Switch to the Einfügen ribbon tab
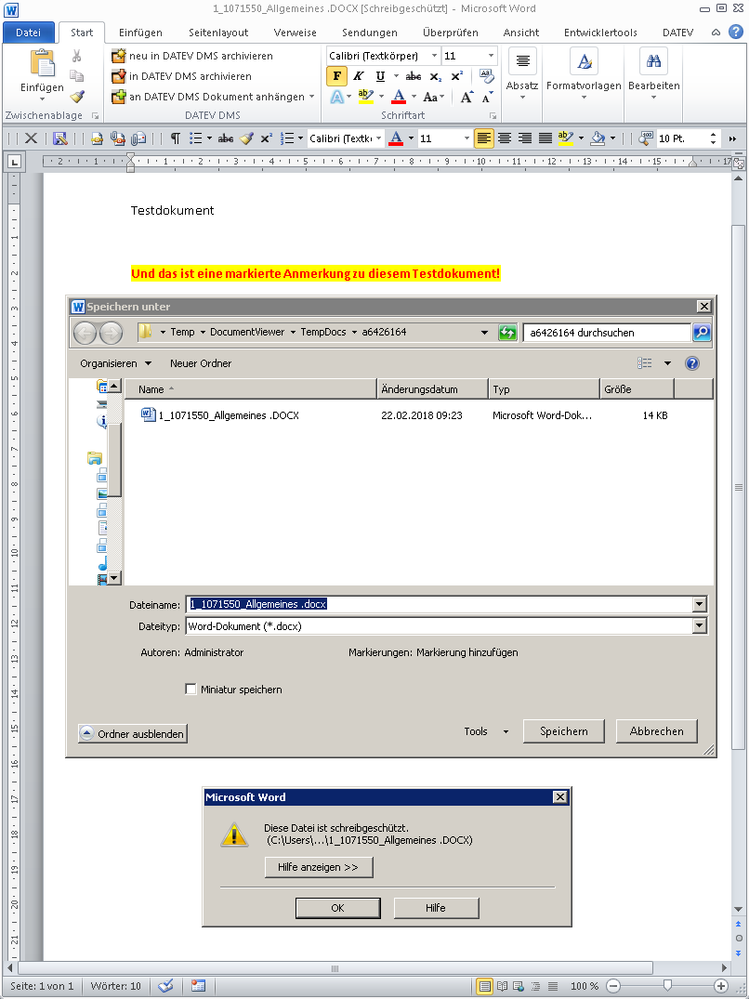The height and width of the screenshot is (999, 749). 140,32
